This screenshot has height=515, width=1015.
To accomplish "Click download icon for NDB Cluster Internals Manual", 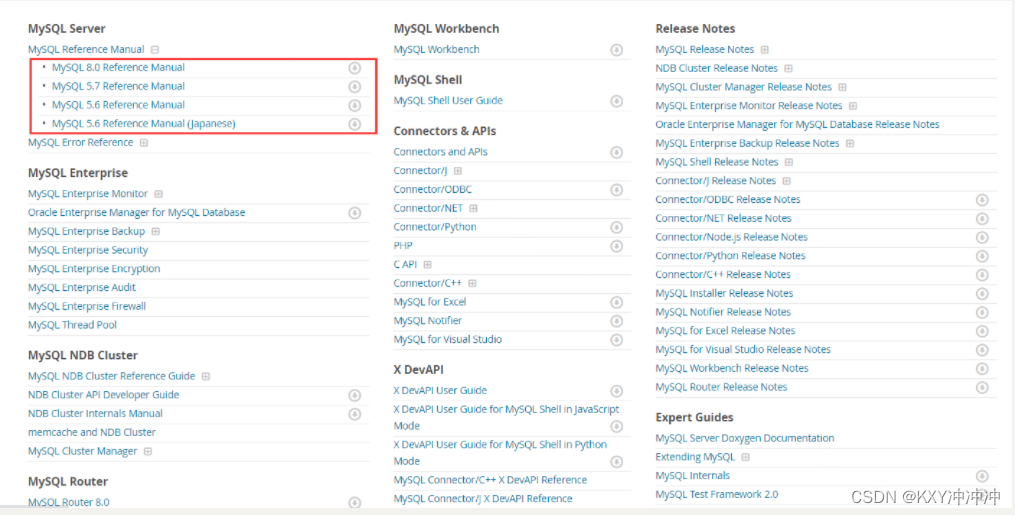I will [355, 414].
